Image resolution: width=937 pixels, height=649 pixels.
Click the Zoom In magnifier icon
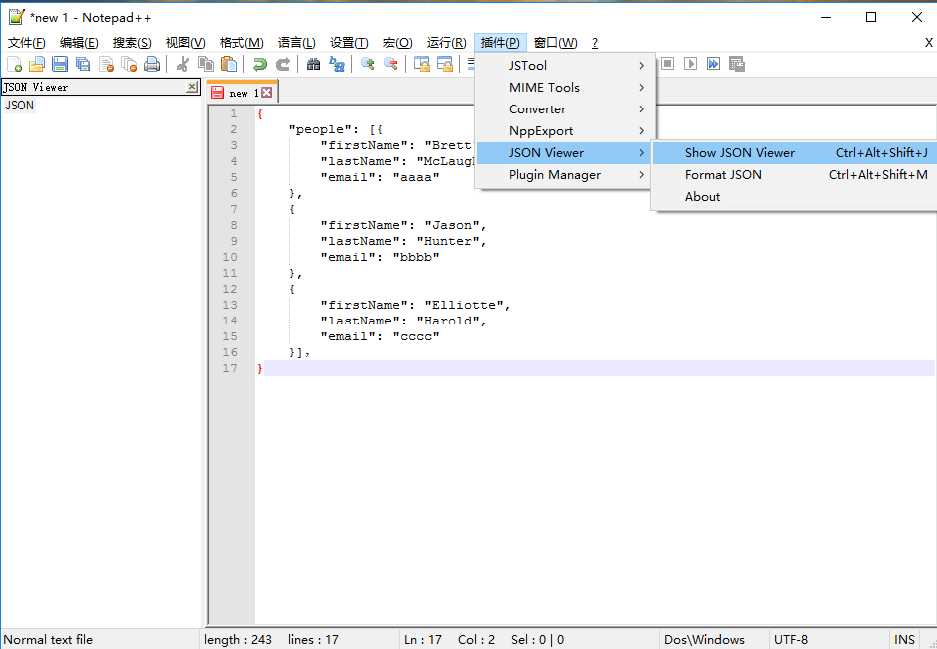368,64
